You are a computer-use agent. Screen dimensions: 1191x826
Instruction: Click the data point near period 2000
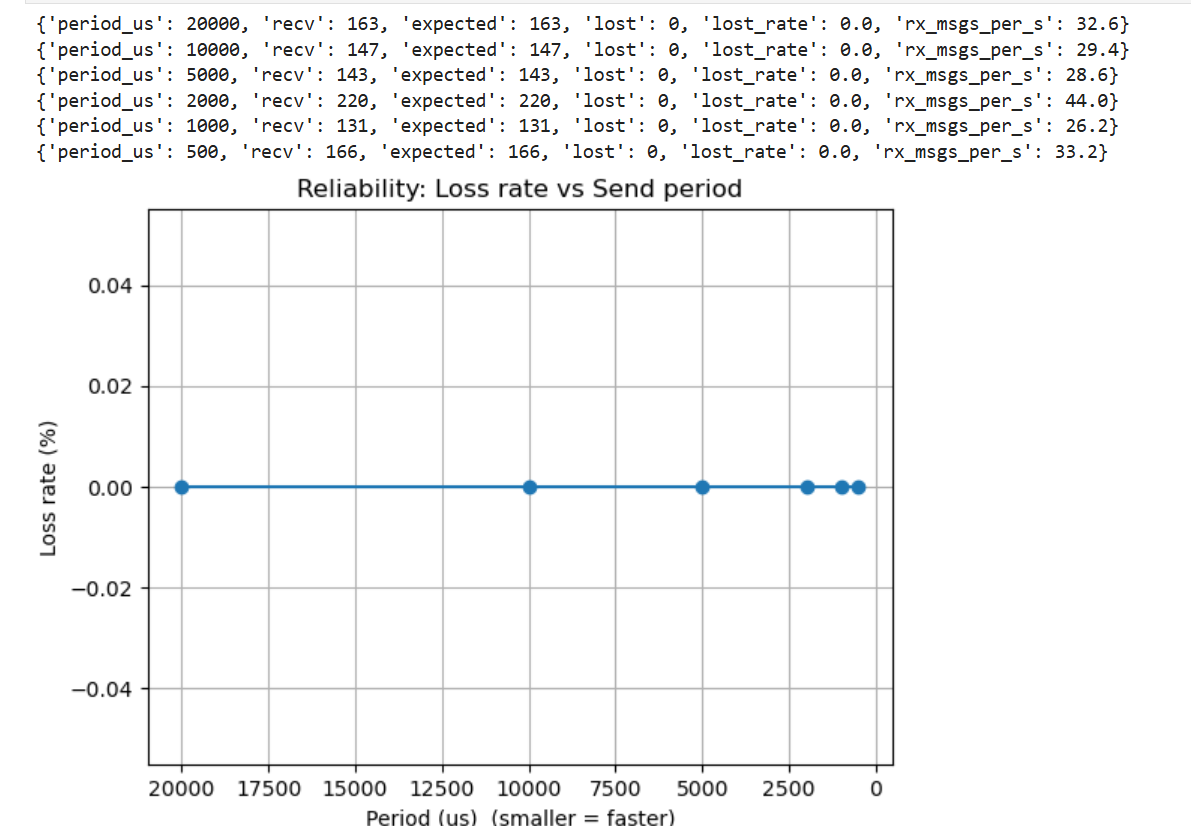coord(807,487)
